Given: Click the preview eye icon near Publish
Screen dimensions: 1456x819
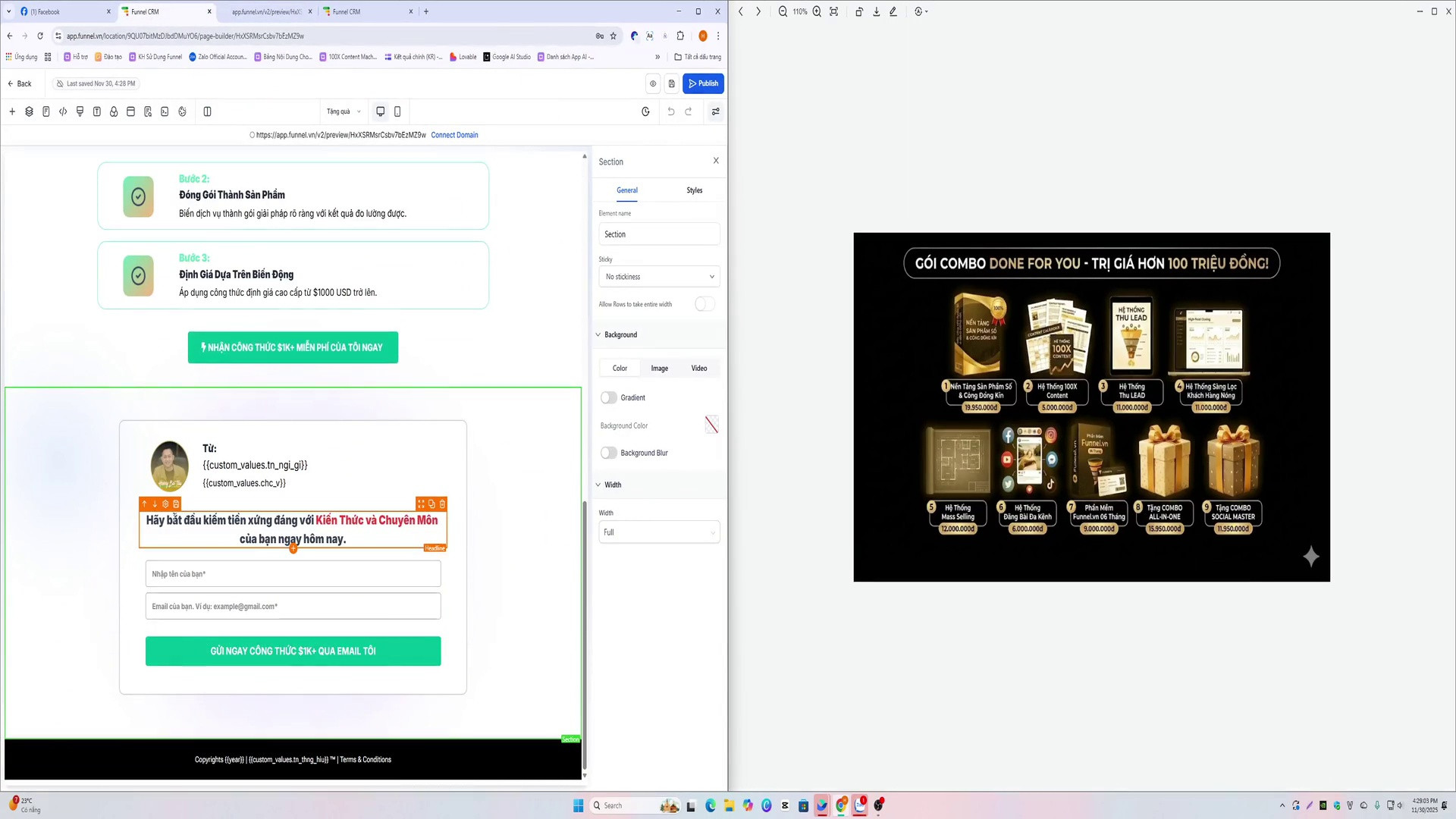Looking at the screenshot, I should click(653, 83).
